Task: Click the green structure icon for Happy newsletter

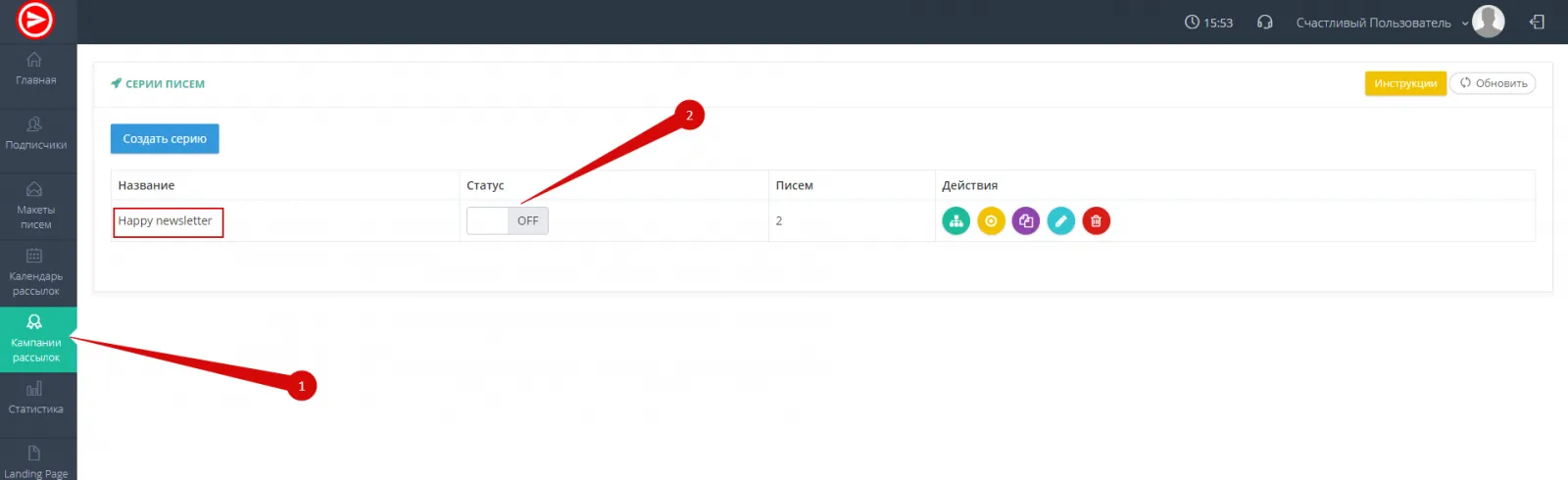Action: pyautogui.click(x=955, y=221)
